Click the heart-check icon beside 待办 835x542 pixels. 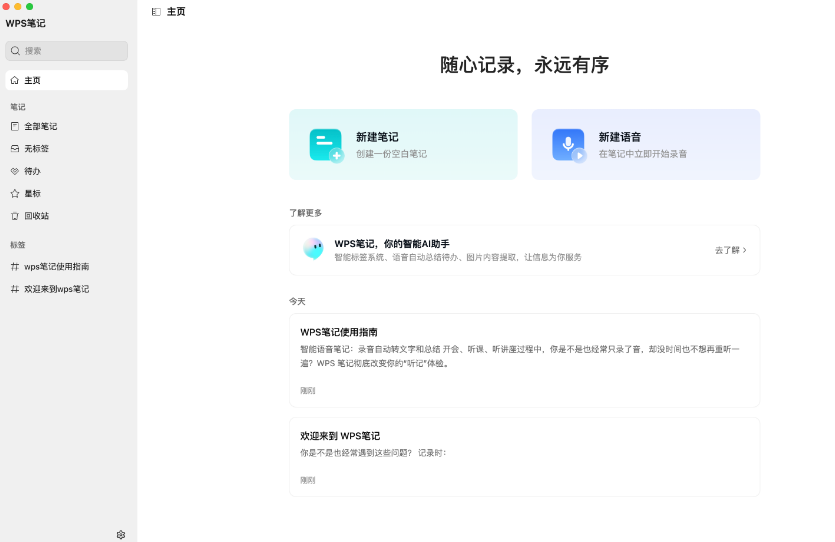pos(15,171)
